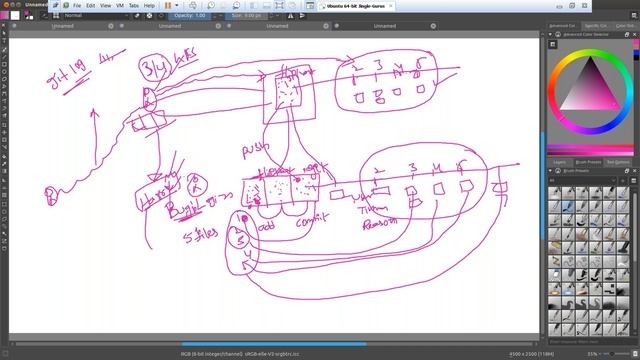Open VMware VM menu
This screenshot has height=360, width=640.
click(x=120, y=6)
